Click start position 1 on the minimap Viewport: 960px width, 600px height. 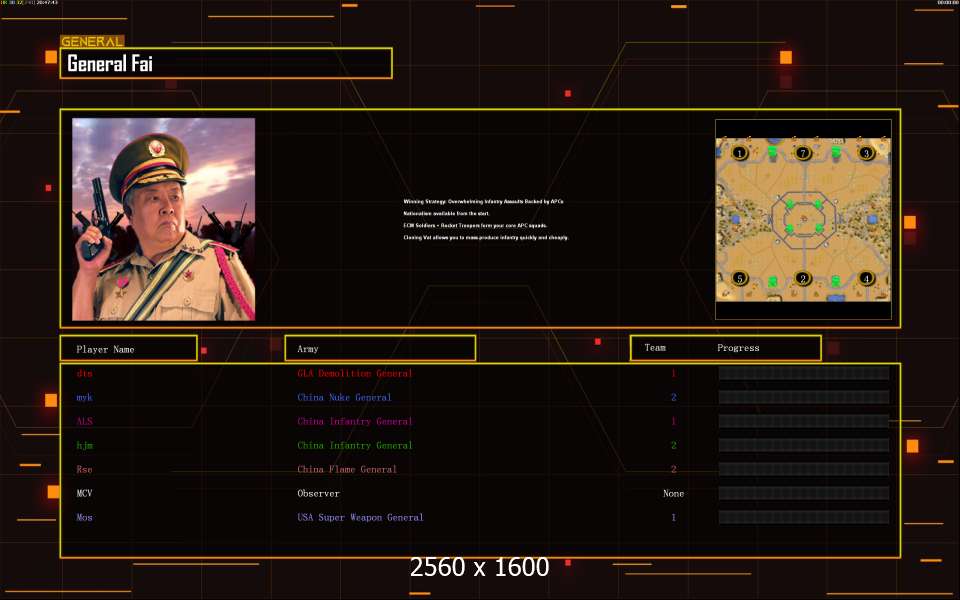pyautogui.click(x=739, y=153)
